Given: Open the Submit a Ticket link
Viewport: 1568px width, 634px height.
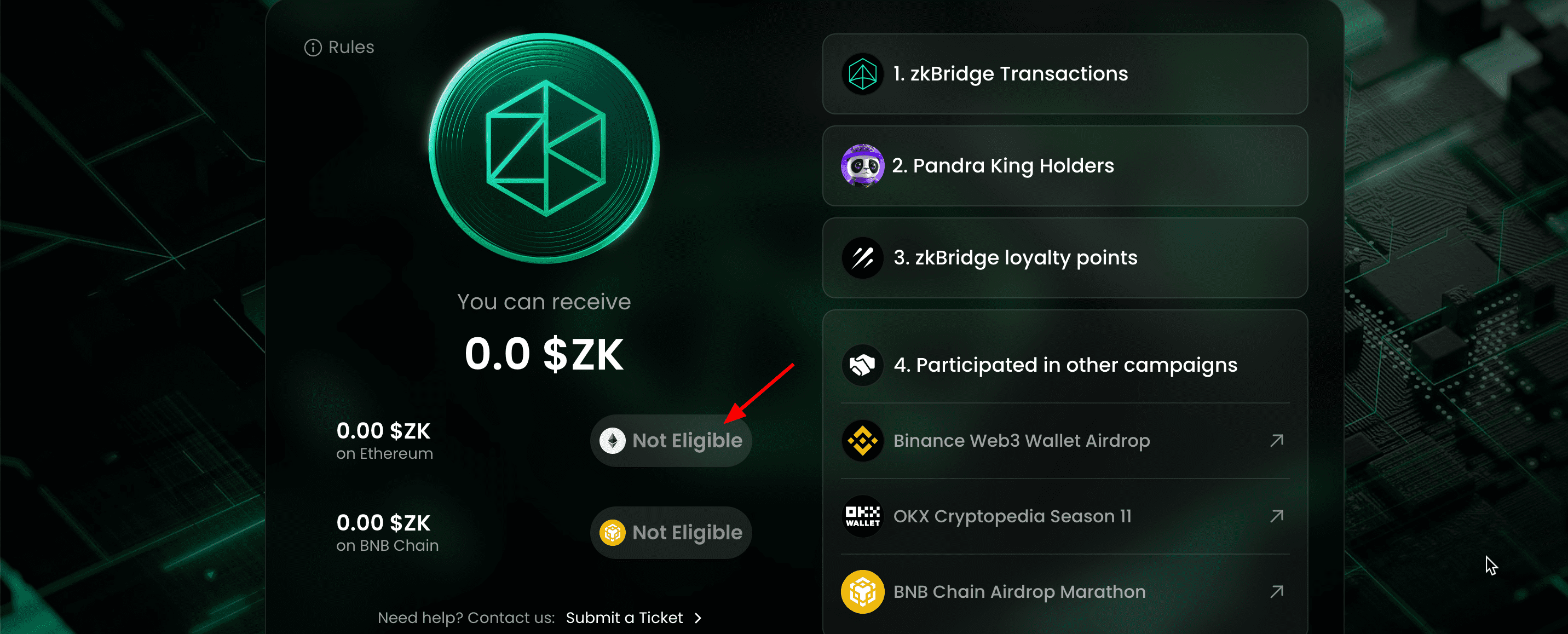Looking at the screenshot, I should pyautogui.click(x=624, y=618).
